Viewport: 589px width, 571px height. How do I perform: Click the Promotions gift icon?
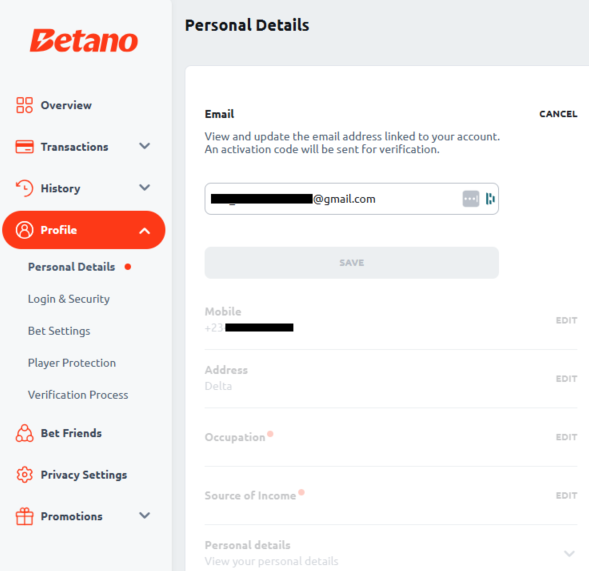pos(24,516)
